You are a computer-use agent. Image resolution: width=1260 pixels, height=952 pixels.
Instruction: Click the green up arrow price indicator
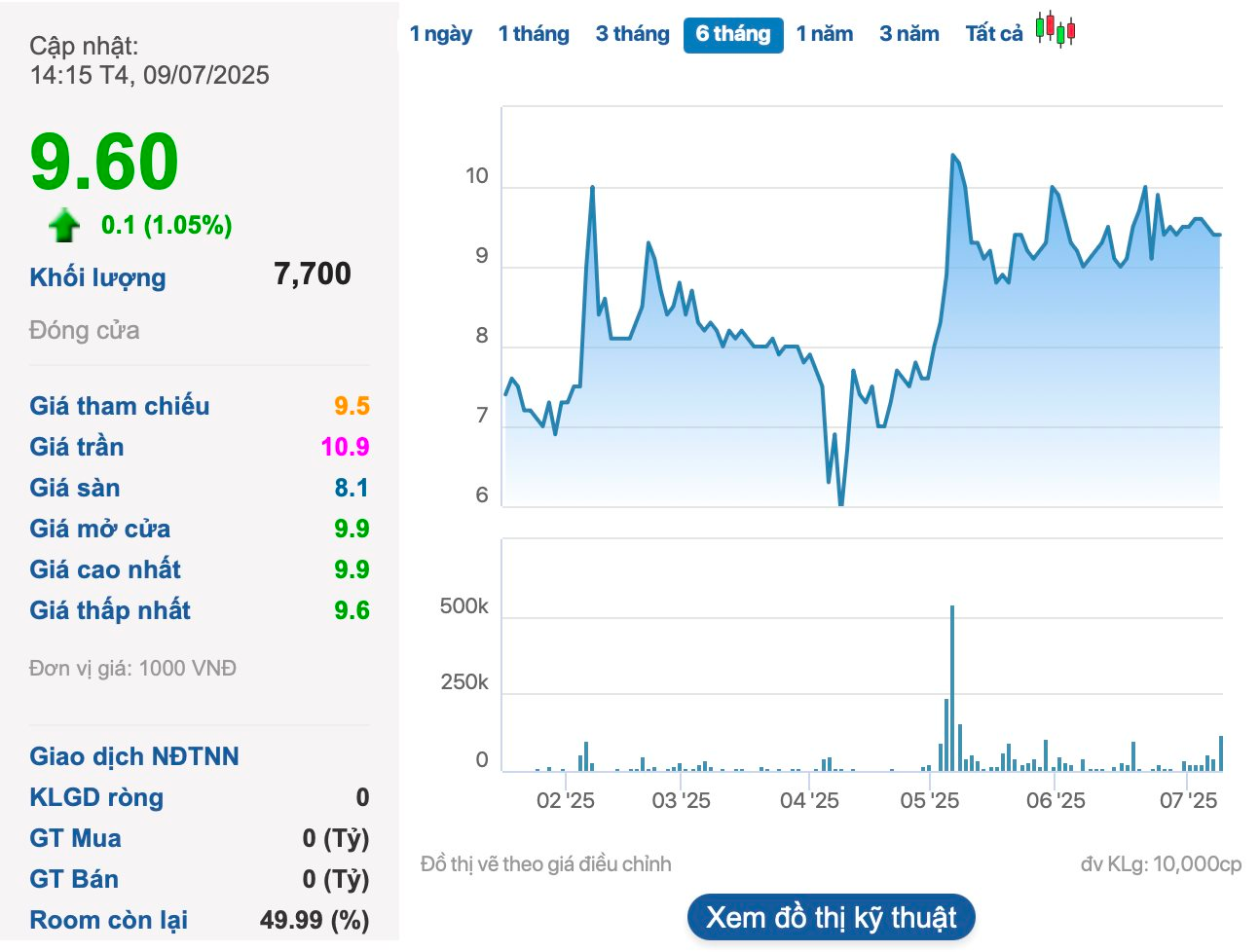coord(64,225)
